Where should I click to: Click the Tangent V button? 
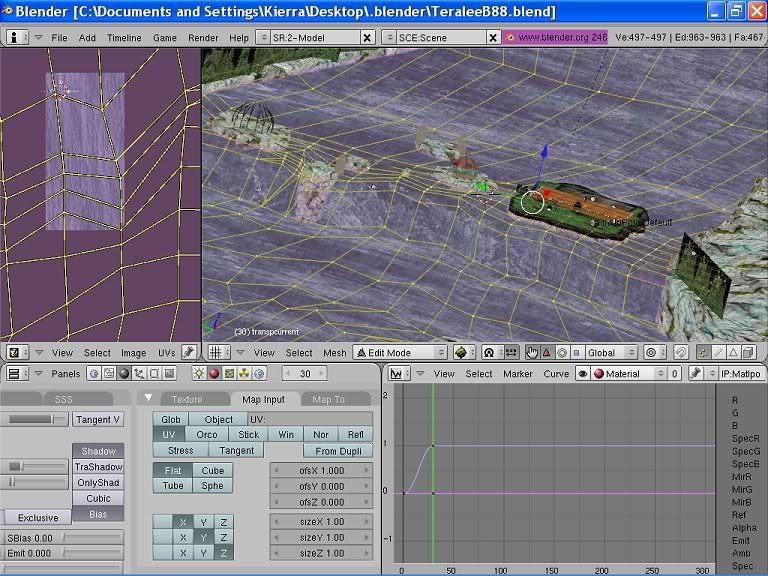point(98,419)
